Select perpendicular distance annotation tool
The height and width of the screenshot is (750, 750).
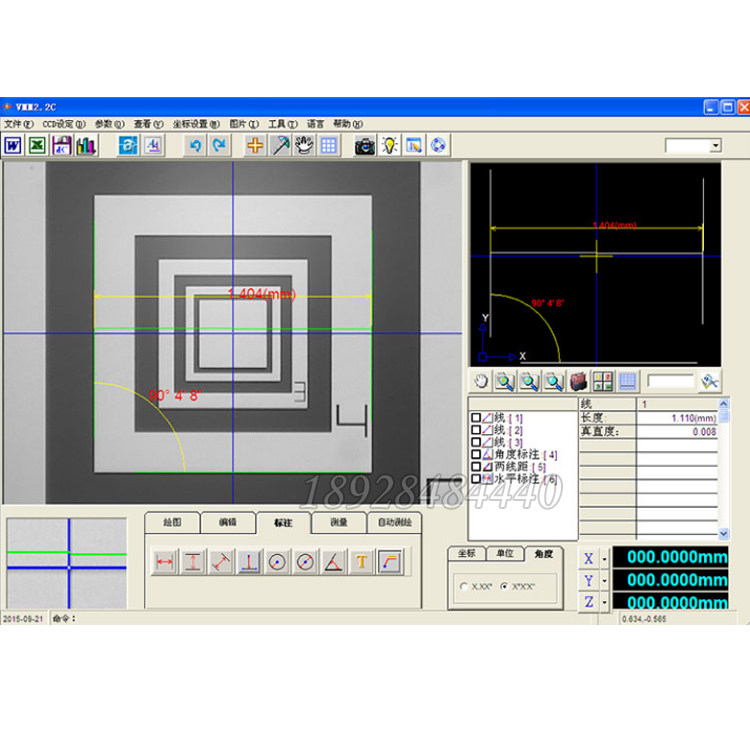(x=249, y=562)
